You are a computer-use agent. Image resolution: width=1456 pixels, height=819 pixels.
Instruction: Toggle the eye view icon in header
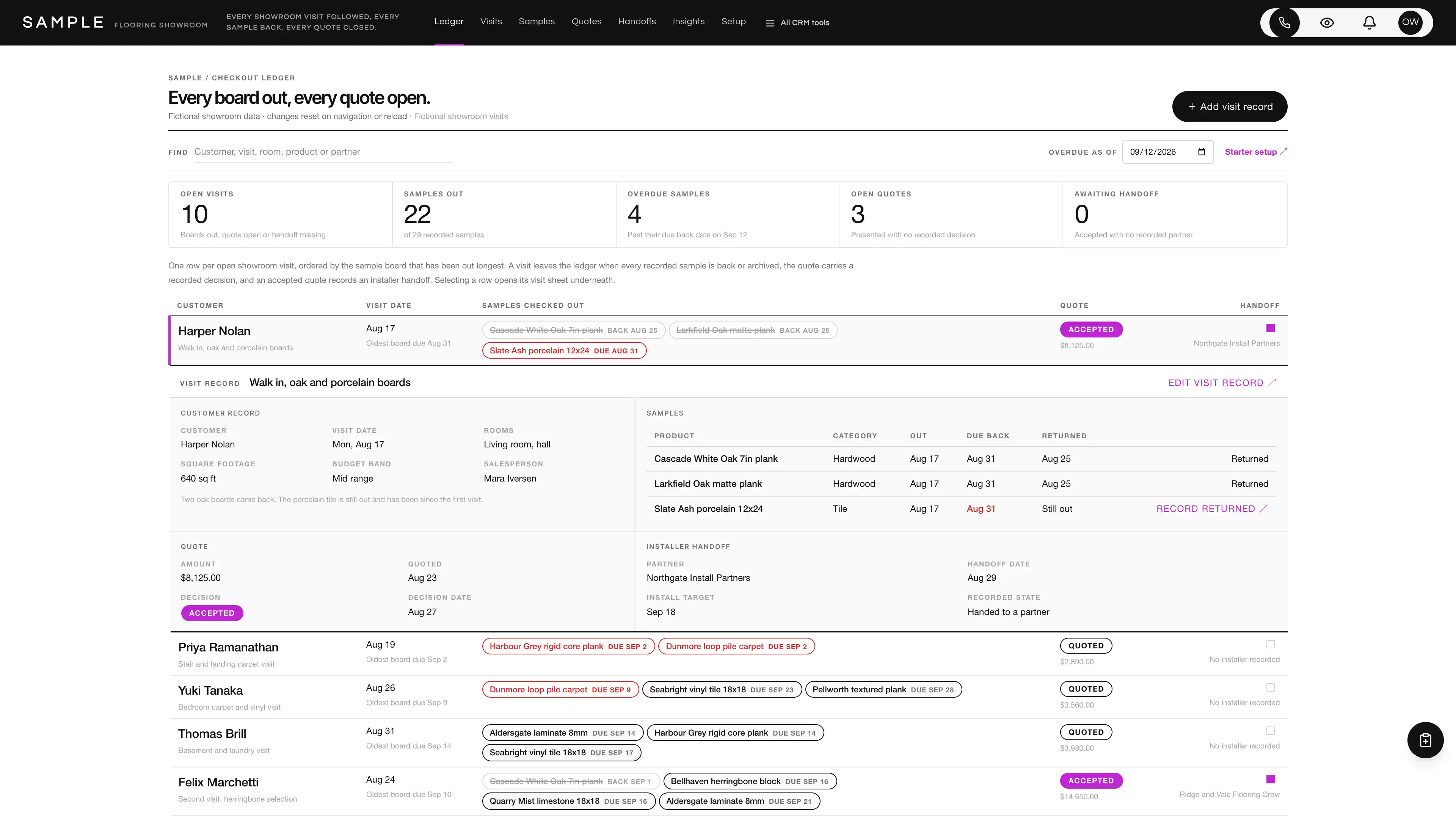click(1327, 23)
